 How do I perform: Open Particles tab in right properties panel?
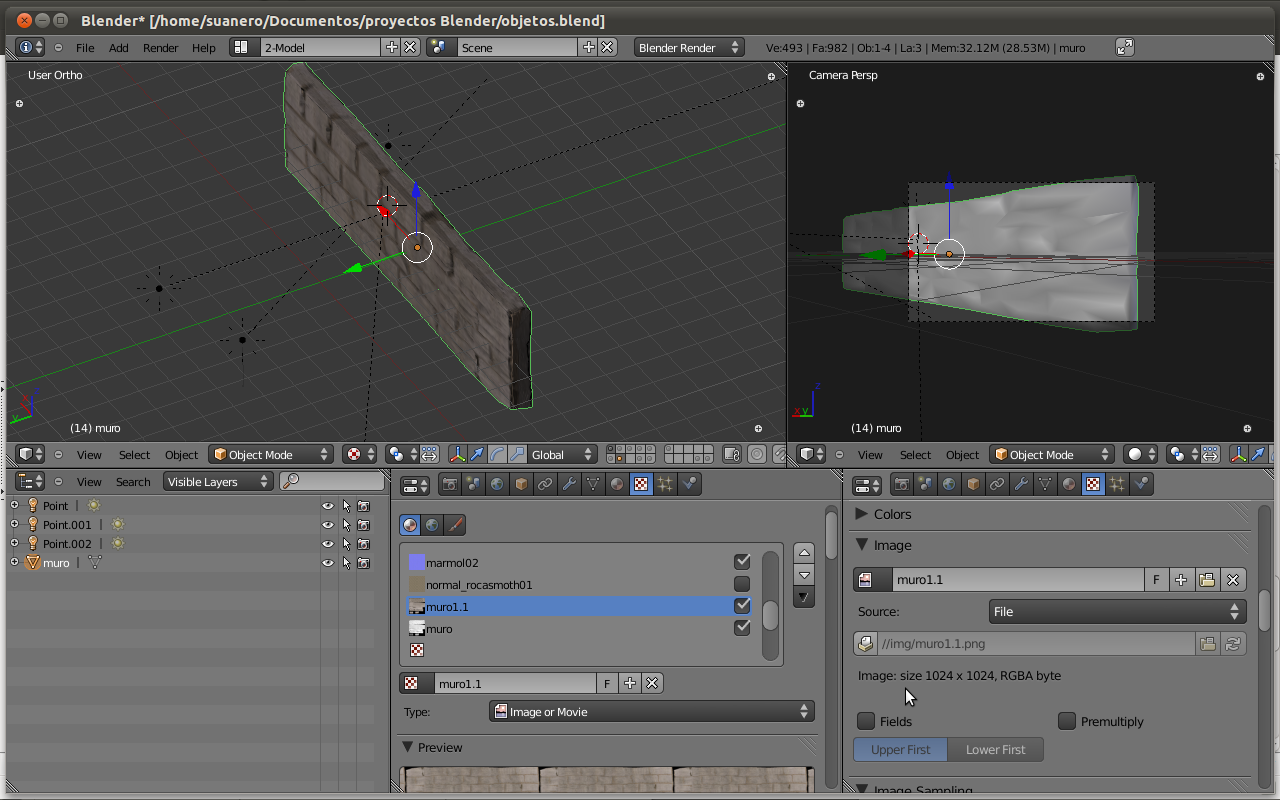coord(1117,485)
